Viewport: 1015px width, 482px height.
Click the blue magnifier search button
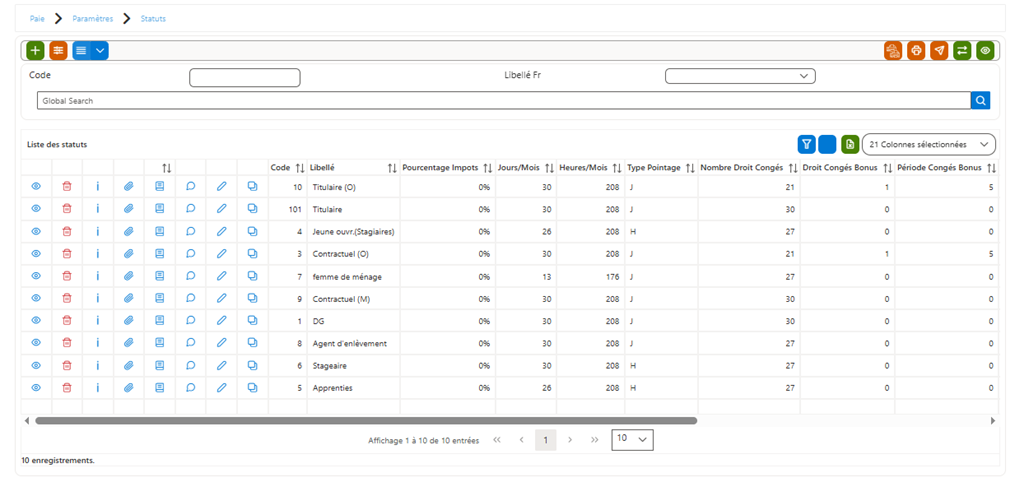(981, 100)
